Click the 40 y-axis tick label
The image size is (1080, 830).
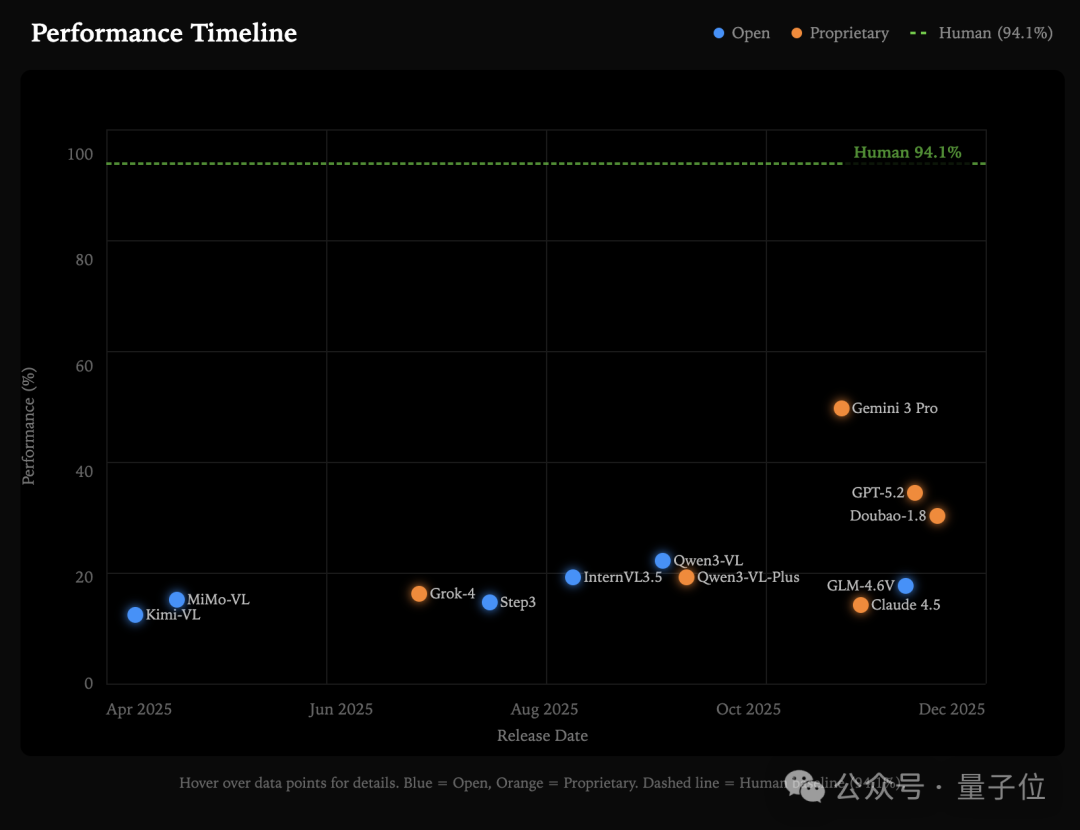pos(84,471)
